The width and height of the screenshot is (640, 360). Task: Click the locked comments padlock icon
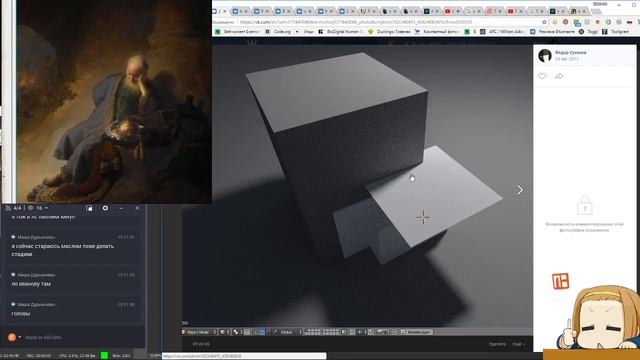click(584, 205)
